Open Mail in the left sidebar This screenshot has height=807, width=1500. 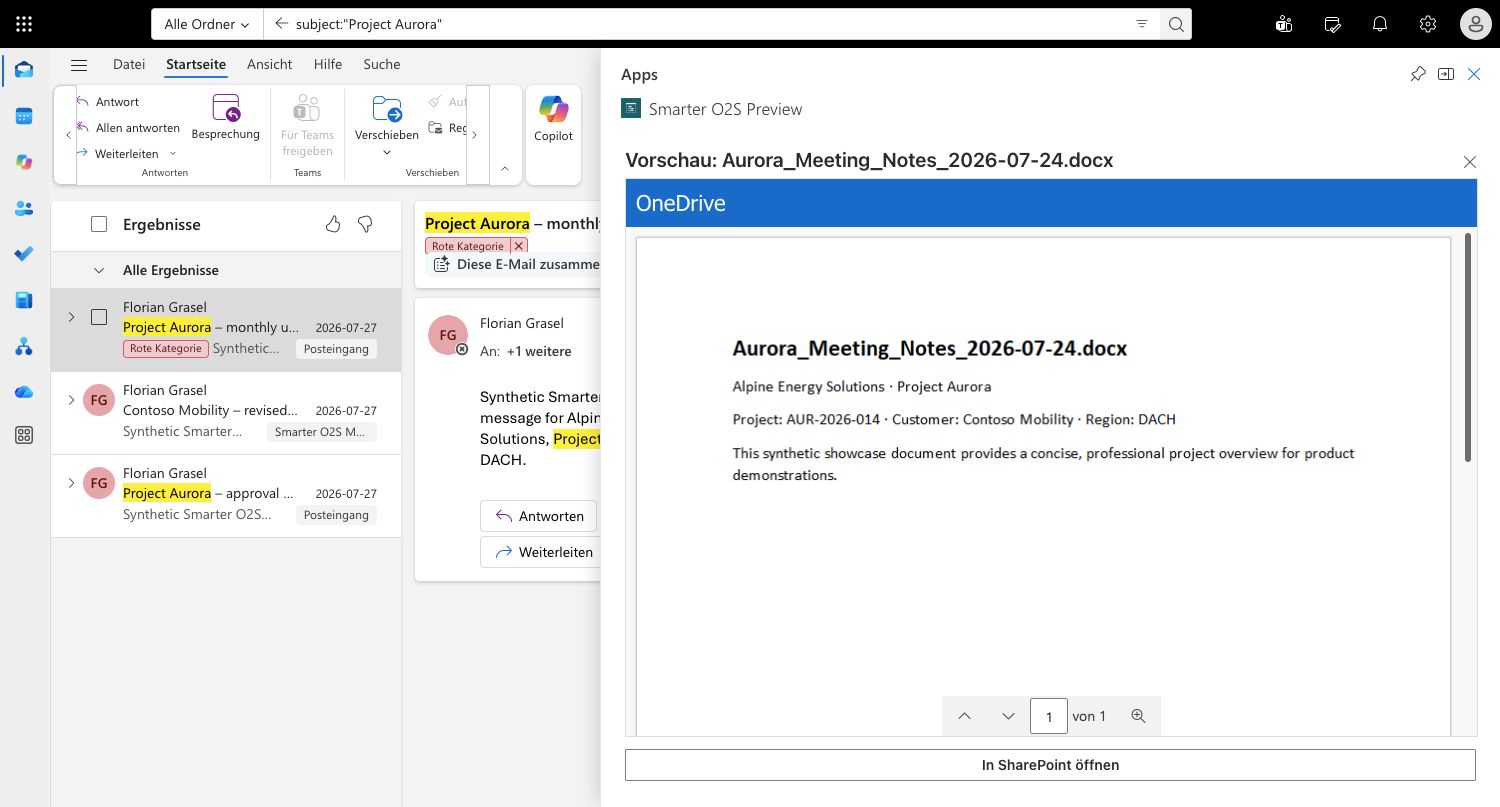24,70
